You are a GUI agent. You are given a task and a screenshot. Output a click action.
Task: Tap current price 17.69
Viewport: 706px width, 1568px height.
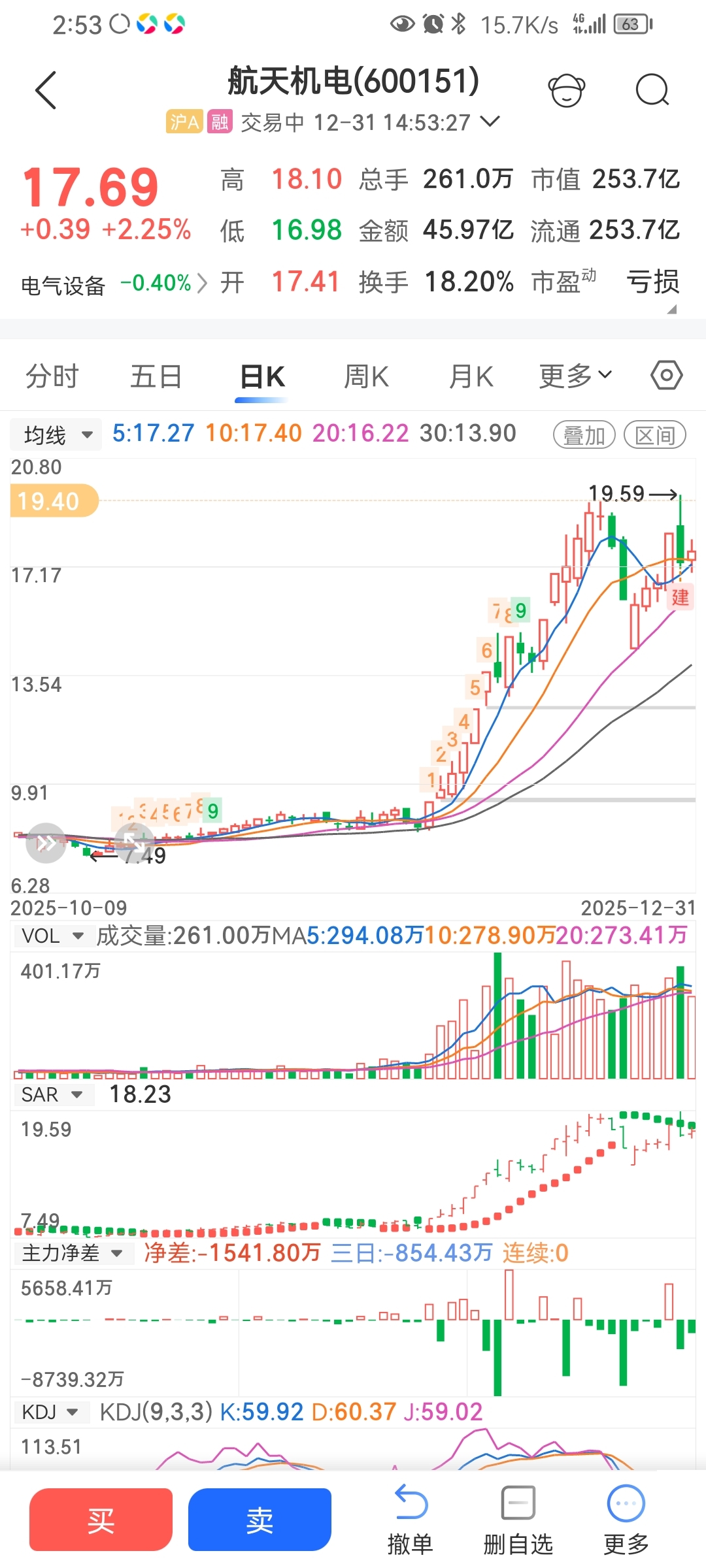pyautogui.click(x=90, y=188)
